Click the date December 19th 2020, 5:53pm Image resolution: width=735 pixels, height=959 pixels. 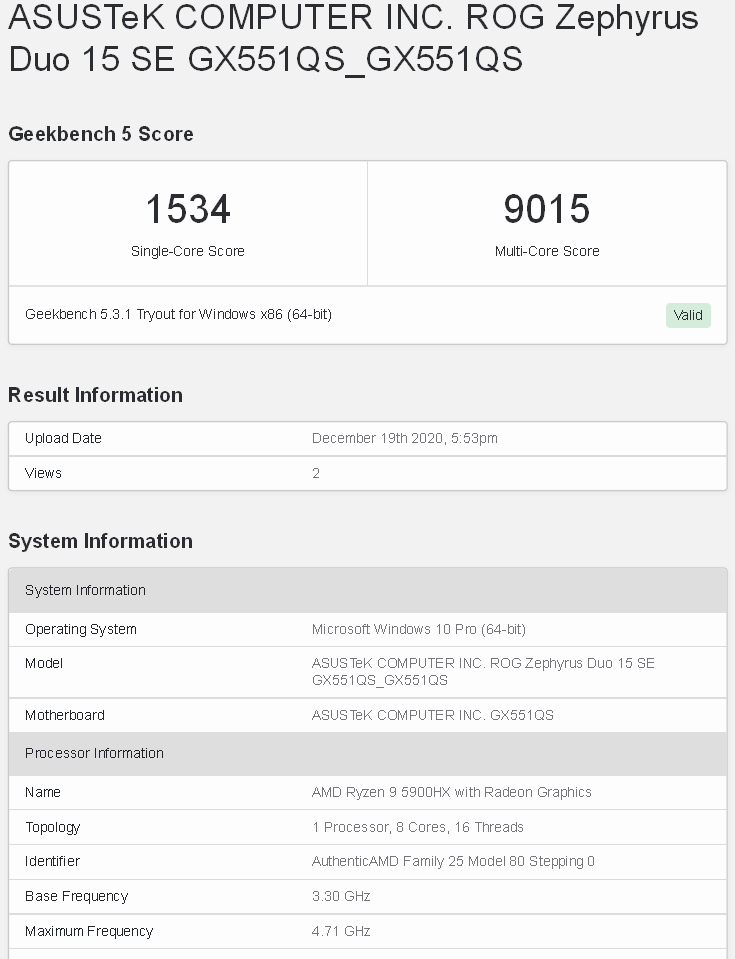coord(404,438)
